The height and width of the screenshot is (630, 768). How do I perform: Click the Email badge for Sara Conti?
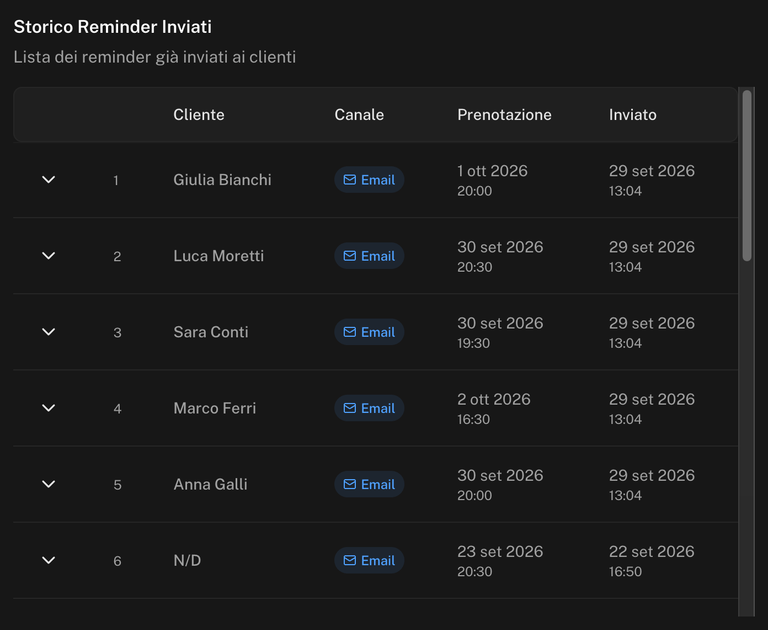369,332
